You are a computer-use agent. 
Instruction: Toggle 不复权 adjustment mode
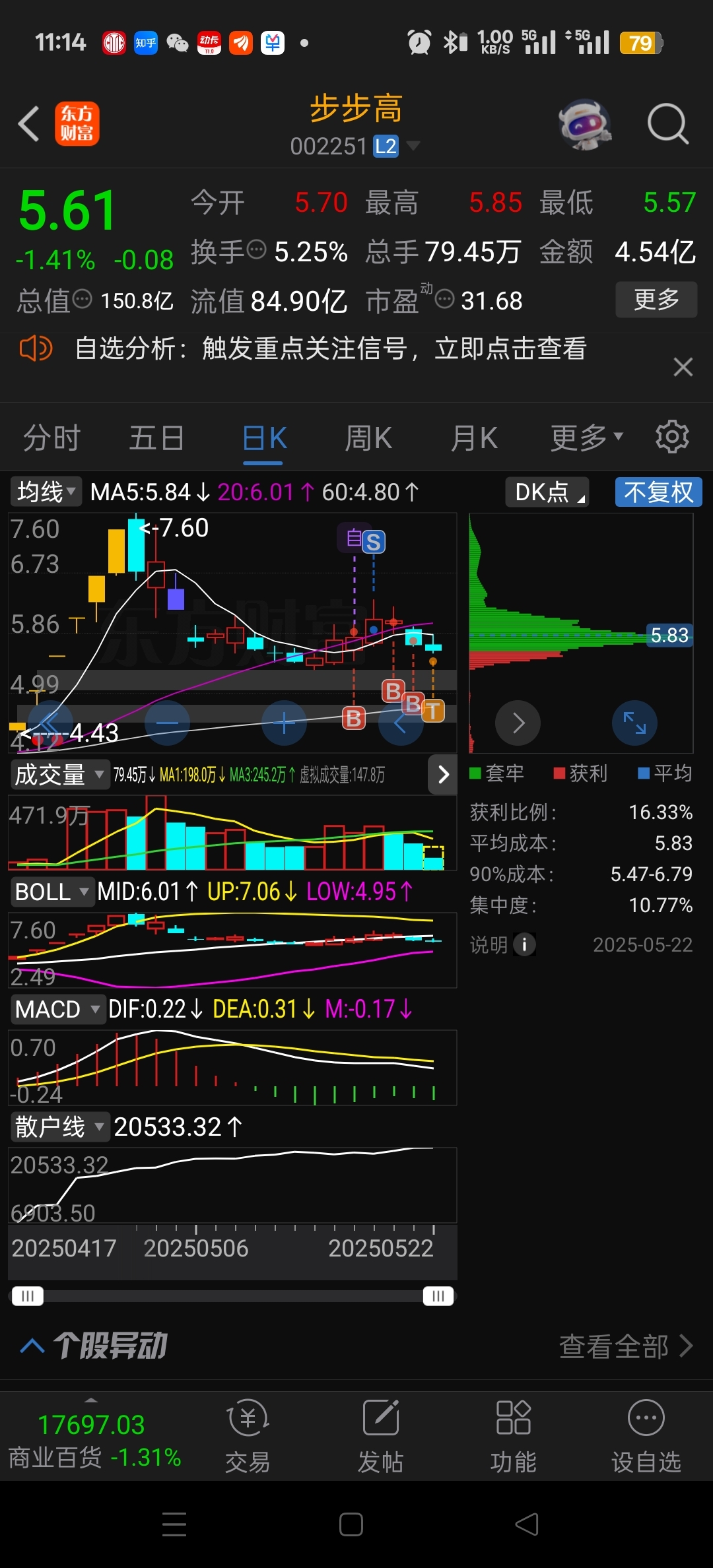point(658,492)
